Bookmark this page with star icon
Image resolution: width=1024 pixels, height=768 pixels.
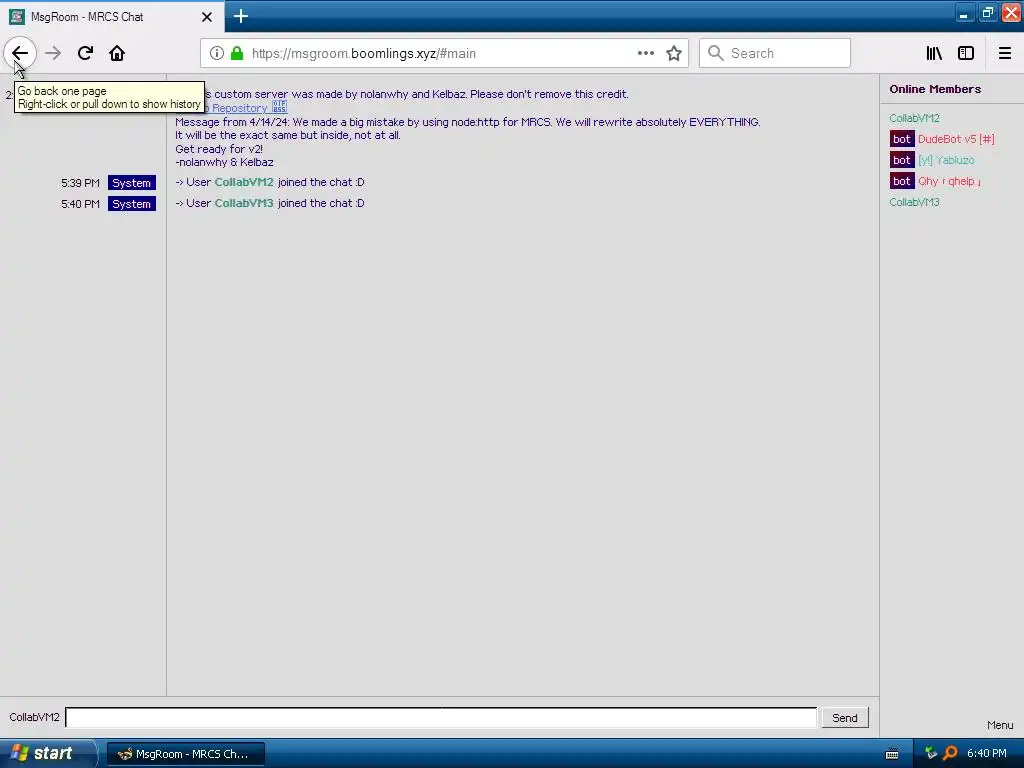pos(674,53)
